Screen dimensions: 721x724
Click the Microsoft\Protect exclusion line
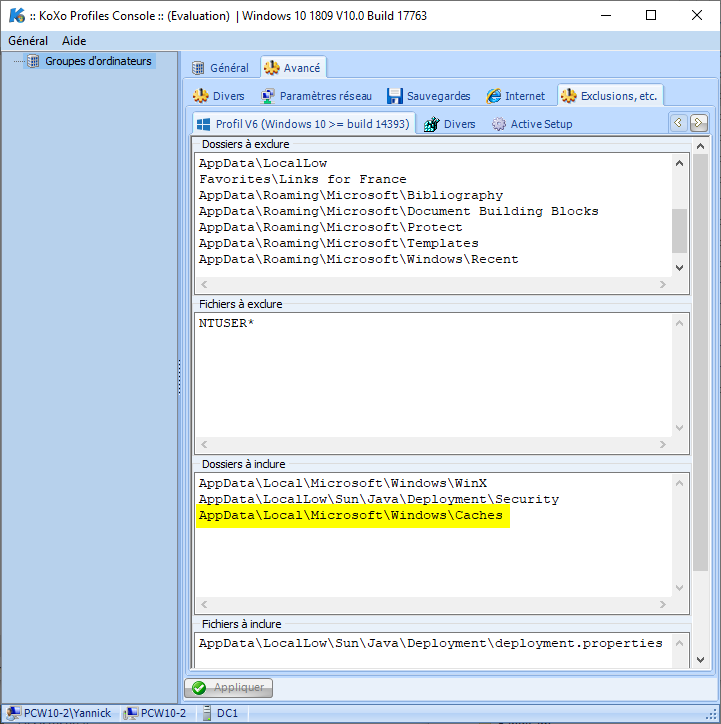(x=330, y=227)
